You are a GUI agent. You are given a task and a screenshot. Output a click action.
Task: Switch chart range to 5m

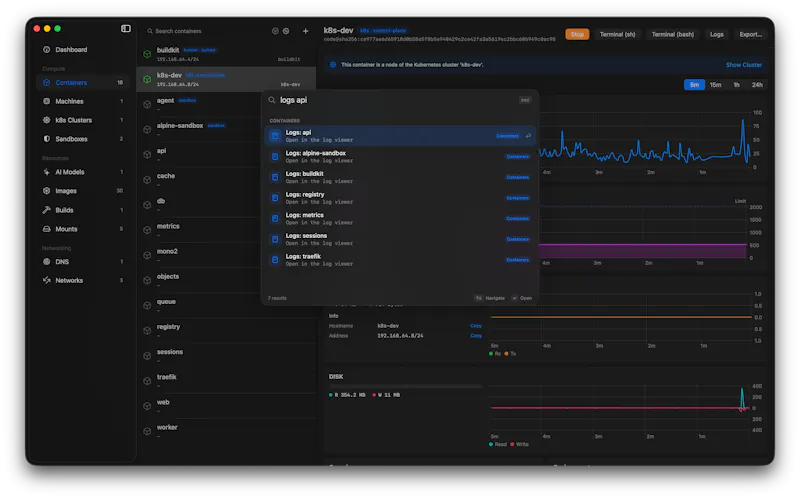[694, 85]
